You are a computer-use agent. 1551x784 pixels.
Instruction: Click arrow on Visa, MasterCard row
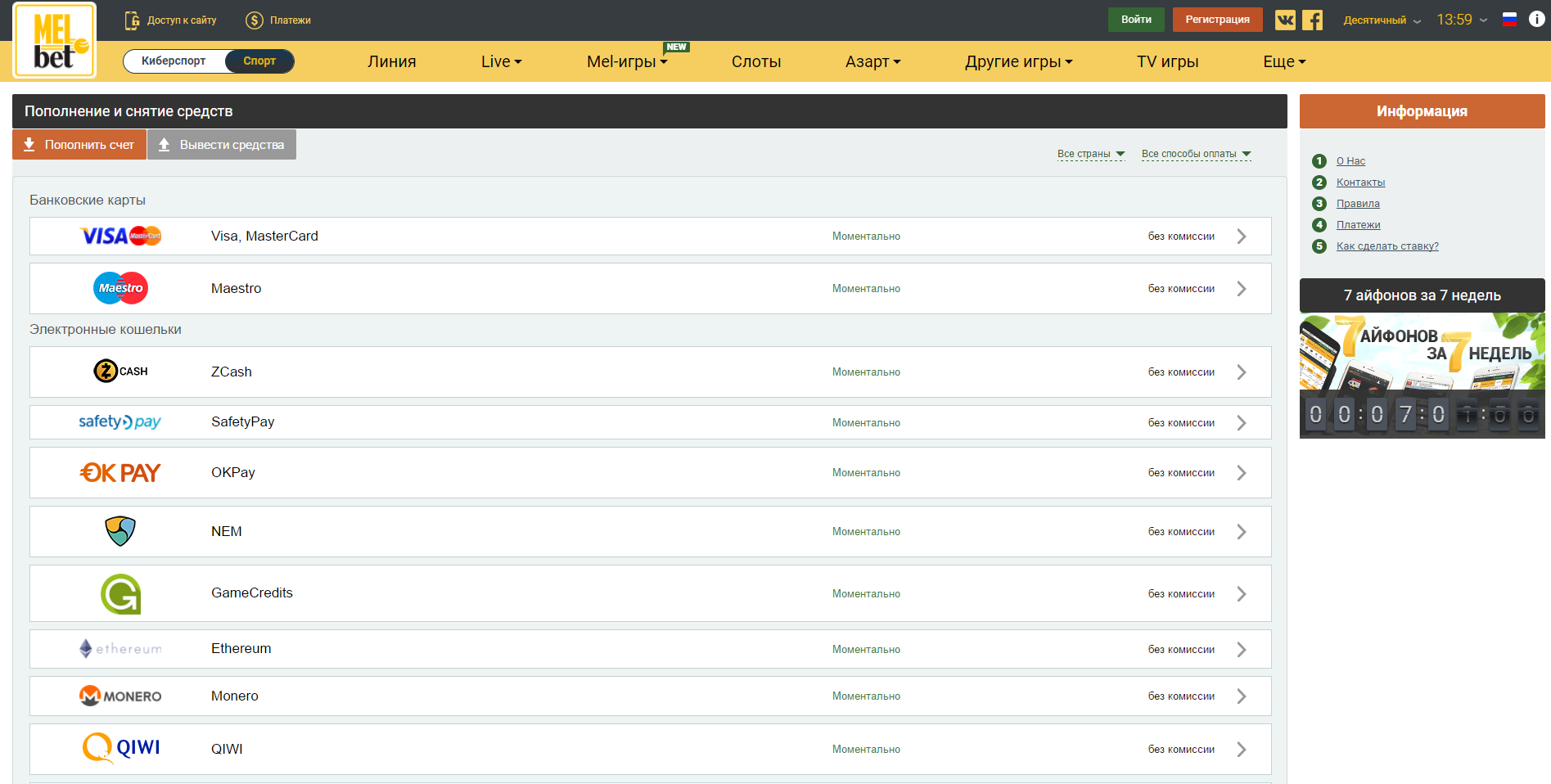pos(1242,237)
